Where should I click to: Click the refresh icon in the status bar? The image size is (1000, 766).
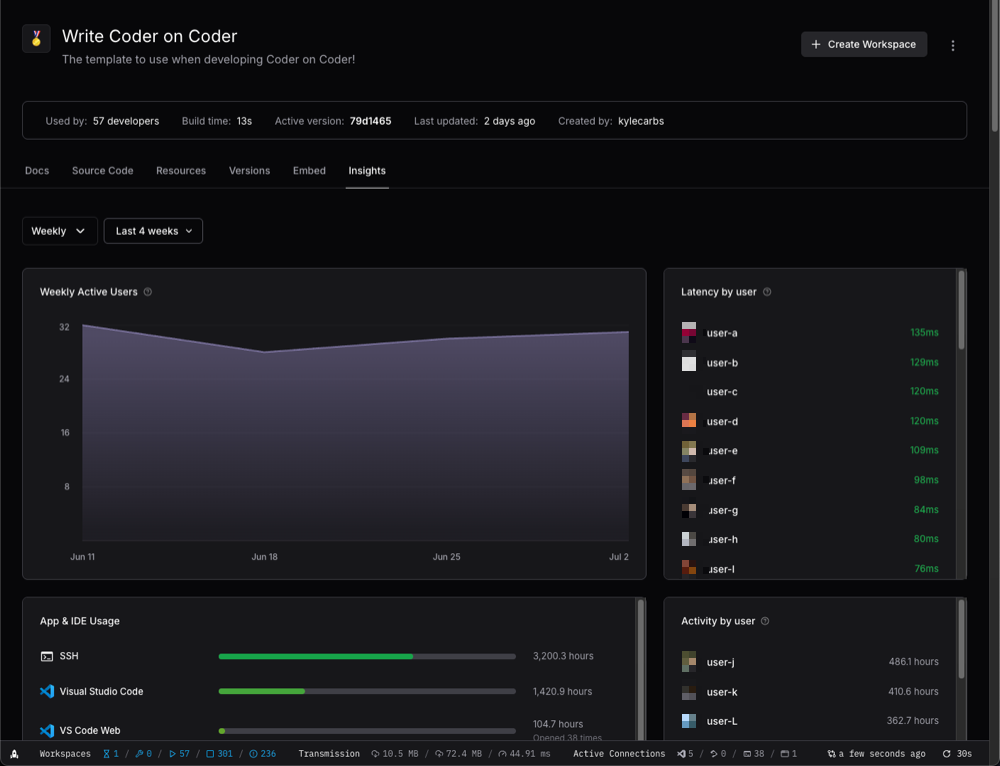pyautogui.click(x=945, y=753)
